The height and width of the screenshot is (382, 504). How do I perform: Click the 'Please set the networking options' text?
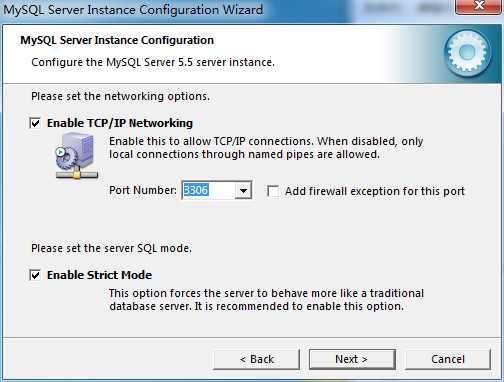click(x=120, y=96)
